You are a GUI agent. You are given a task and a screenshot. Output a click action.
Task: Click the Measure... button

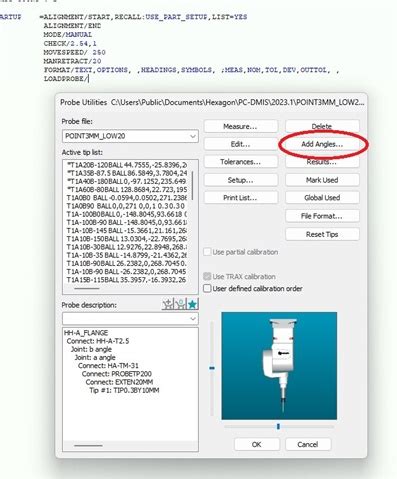pos(240,126)
